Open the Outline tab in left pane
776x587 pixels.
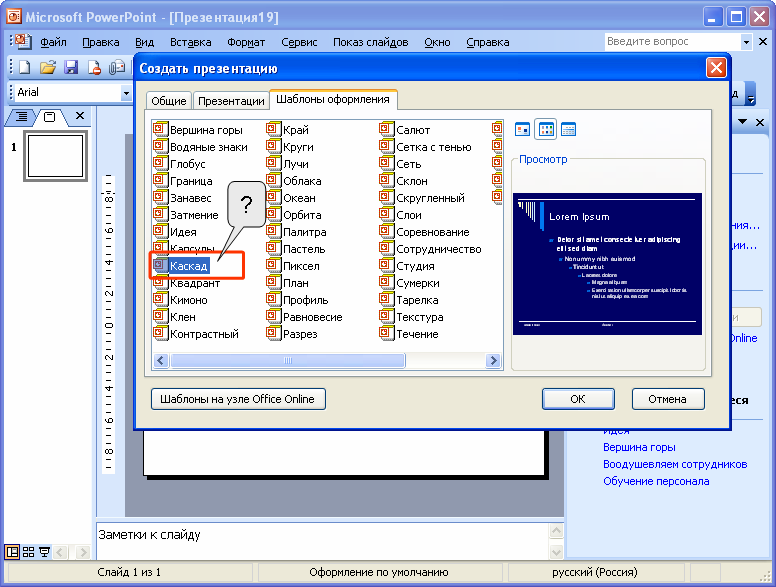pos(21,117)
